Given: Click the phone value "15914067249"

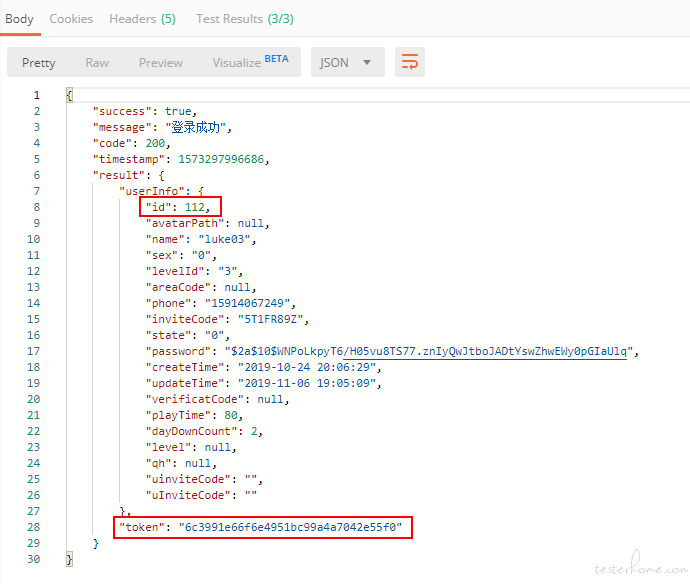Looking at the screenshot, I should click(247, 303).
